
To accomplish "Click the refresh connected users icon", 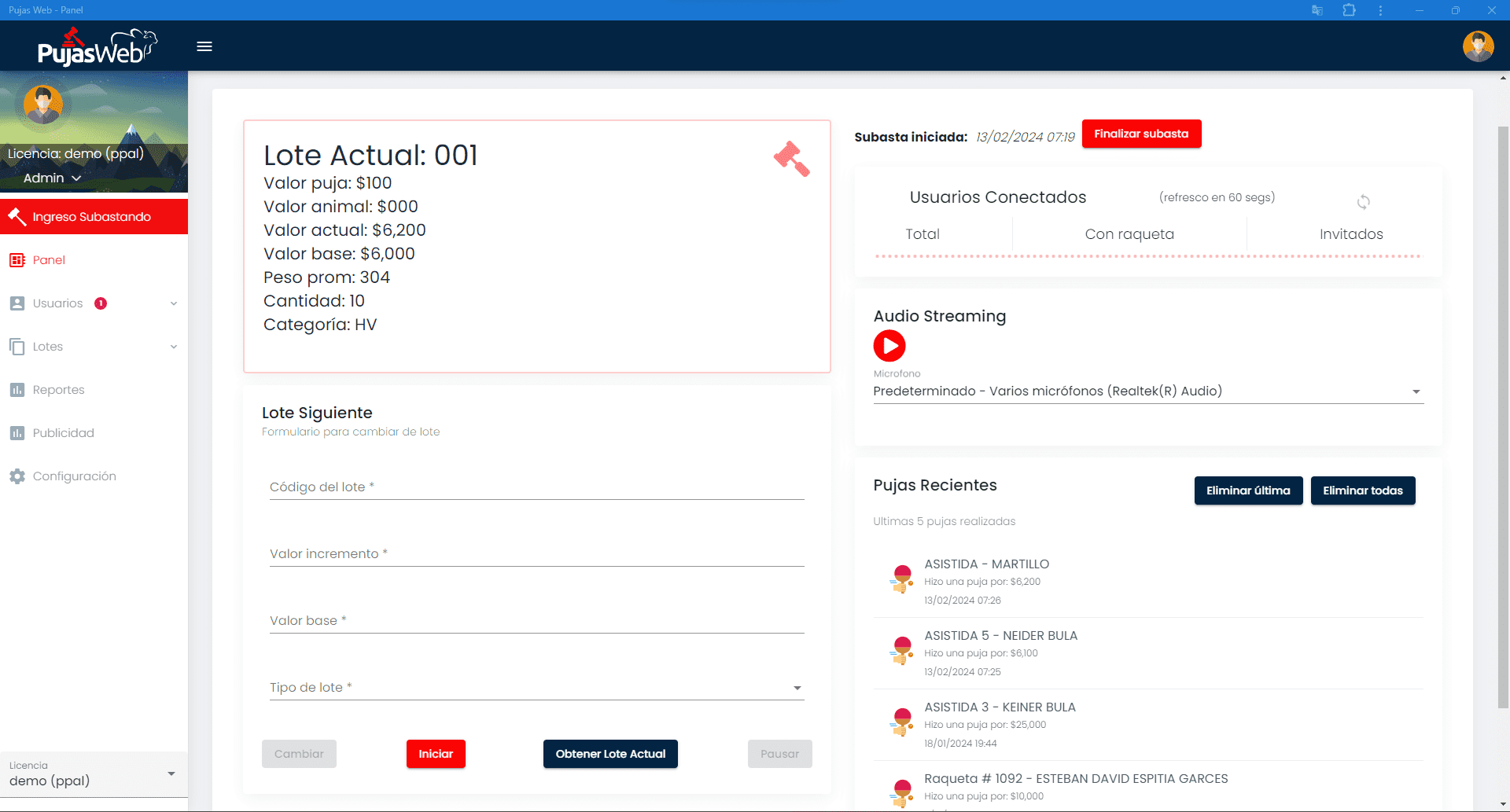I will click(x=1363, y=202).
